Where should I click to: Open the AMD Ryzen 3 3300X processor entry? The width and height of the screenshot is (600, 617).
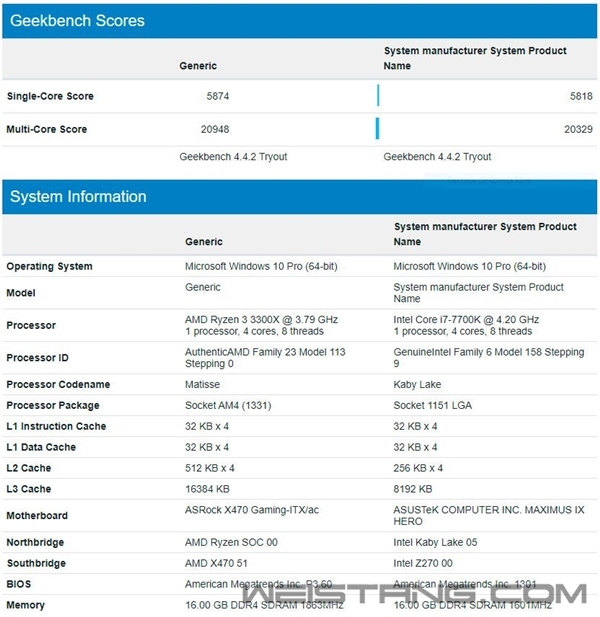point(261,320)
